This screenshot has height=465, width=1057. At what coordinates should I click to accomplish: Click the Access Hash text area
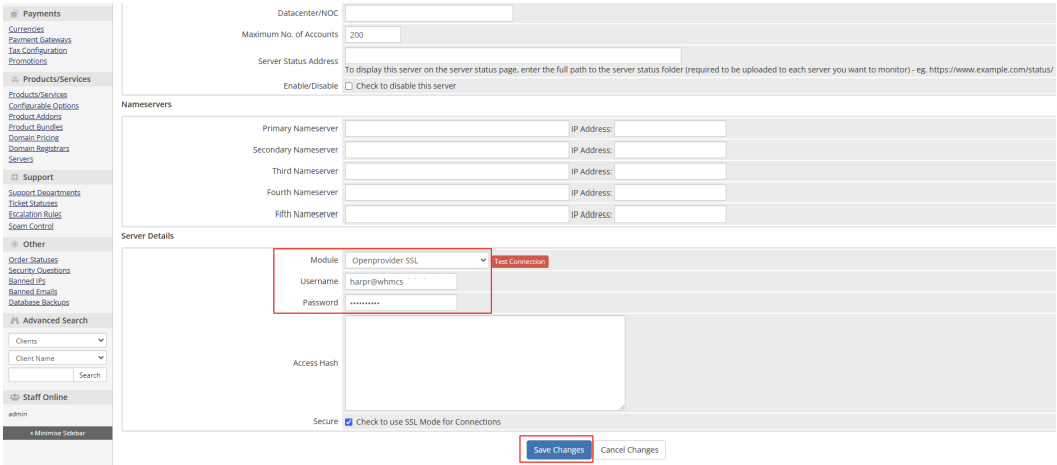click(485, 363)
